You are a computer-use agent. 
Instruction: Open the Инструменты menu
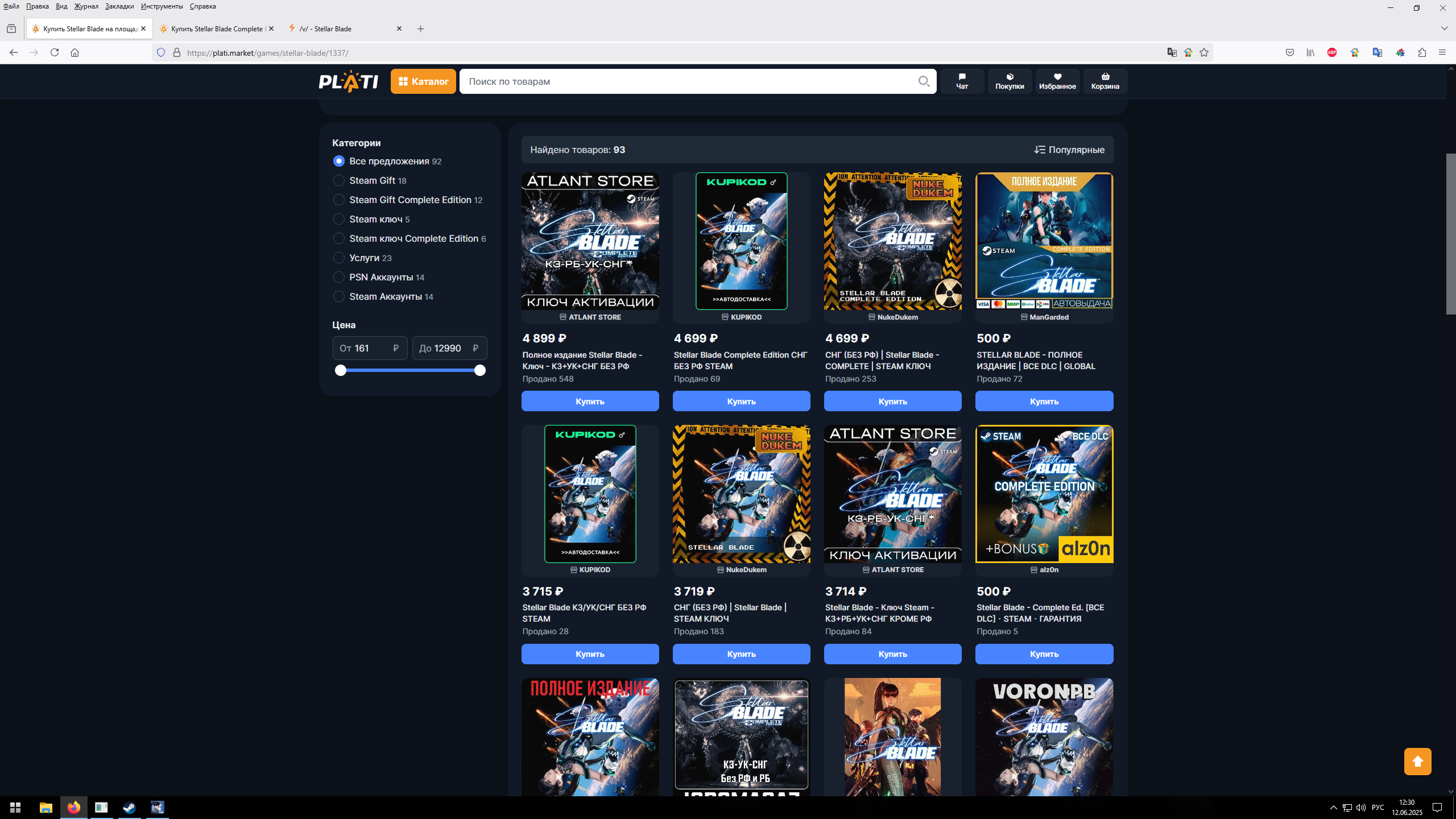[162, 6]
